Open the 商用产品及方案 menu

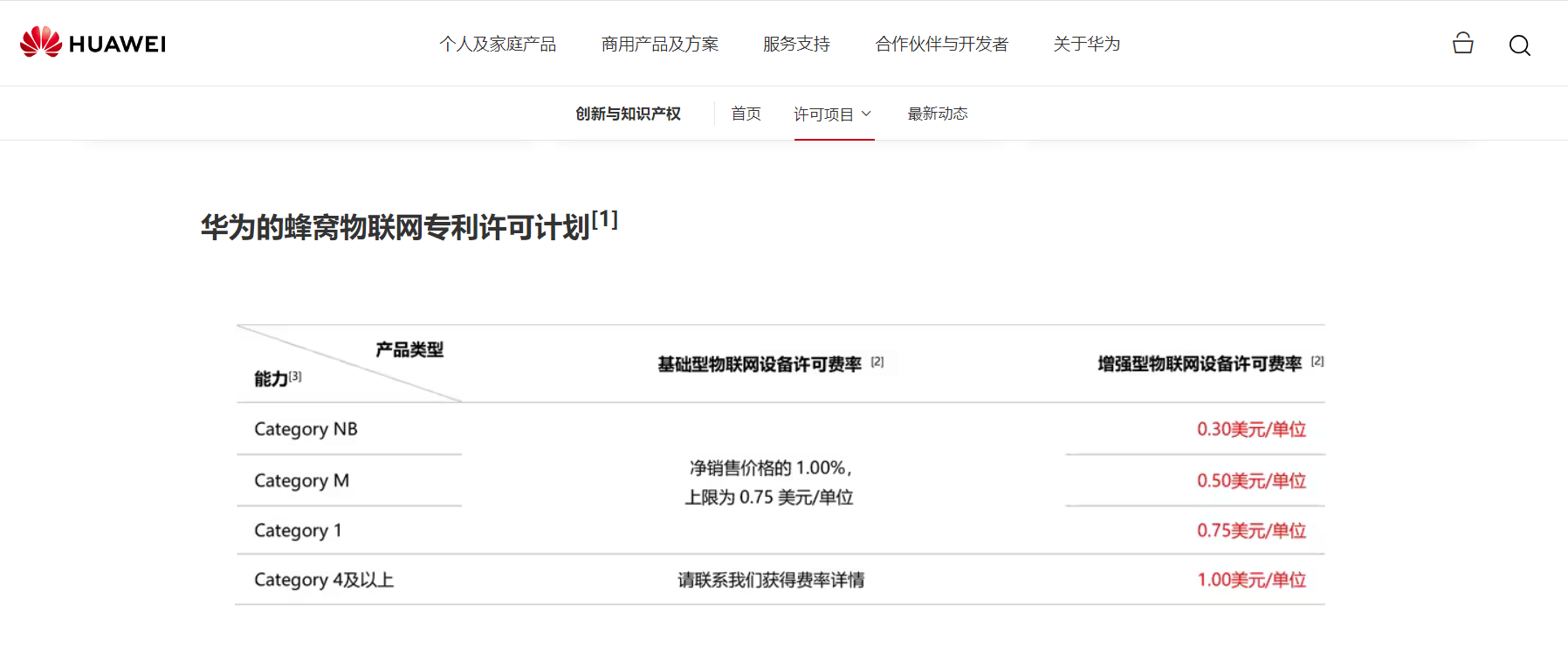pos(660,44)
